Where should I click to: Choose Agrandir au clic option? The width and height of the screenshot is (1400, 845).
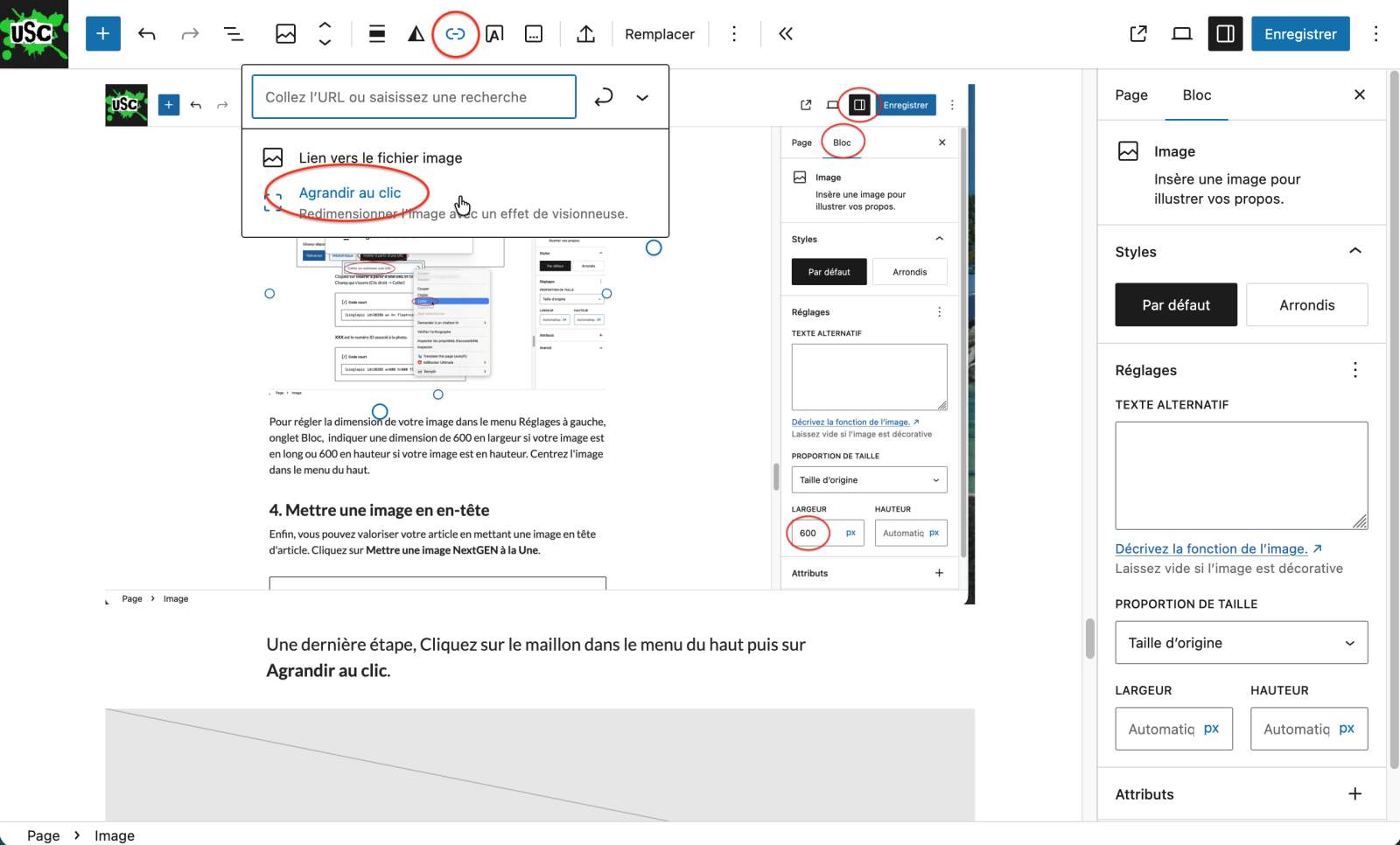click(350, 193)
